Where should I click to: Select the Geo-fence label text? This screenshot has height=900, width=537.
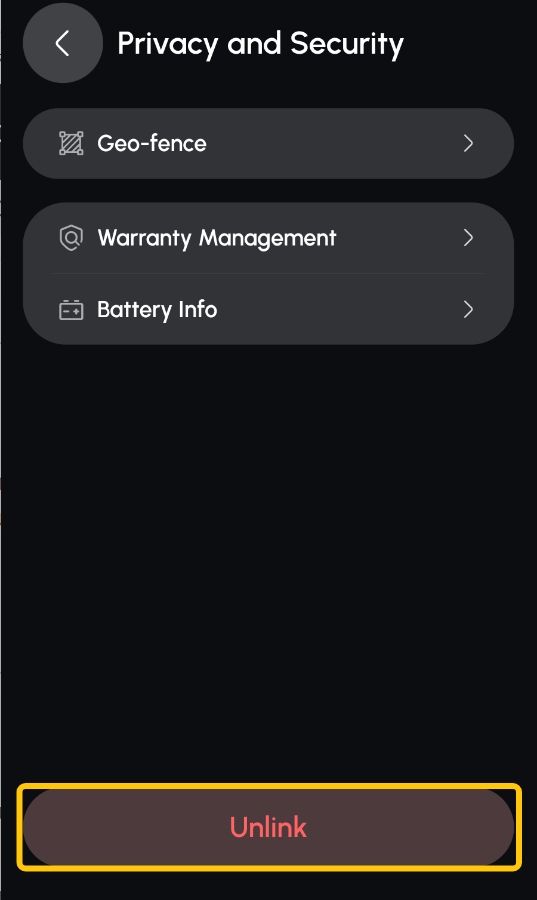point(152,143)
